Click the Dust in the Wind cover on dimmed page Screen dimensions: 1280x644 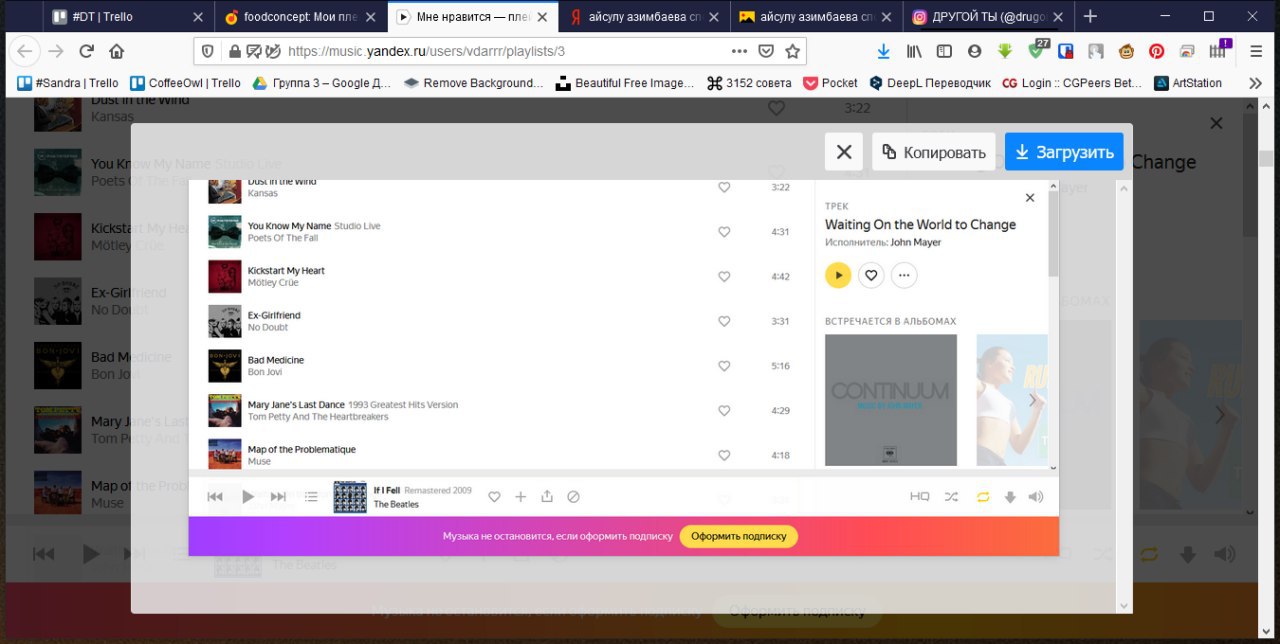[x=57, y=115]
